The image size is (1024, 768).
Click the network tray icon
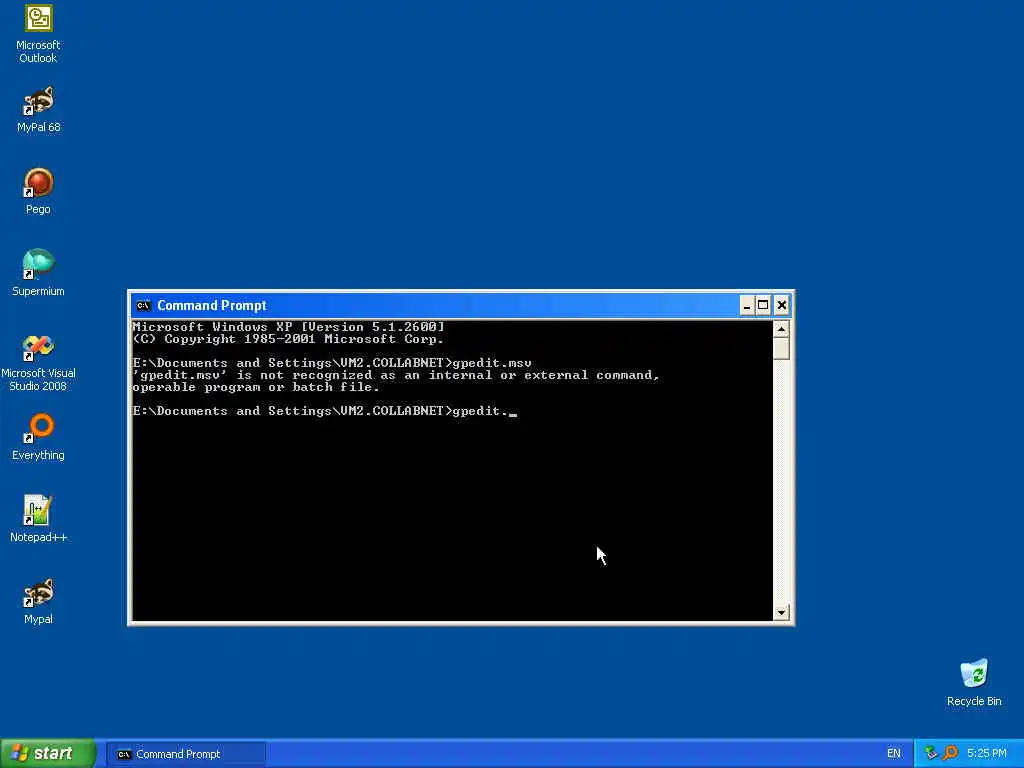click(931, 753)
